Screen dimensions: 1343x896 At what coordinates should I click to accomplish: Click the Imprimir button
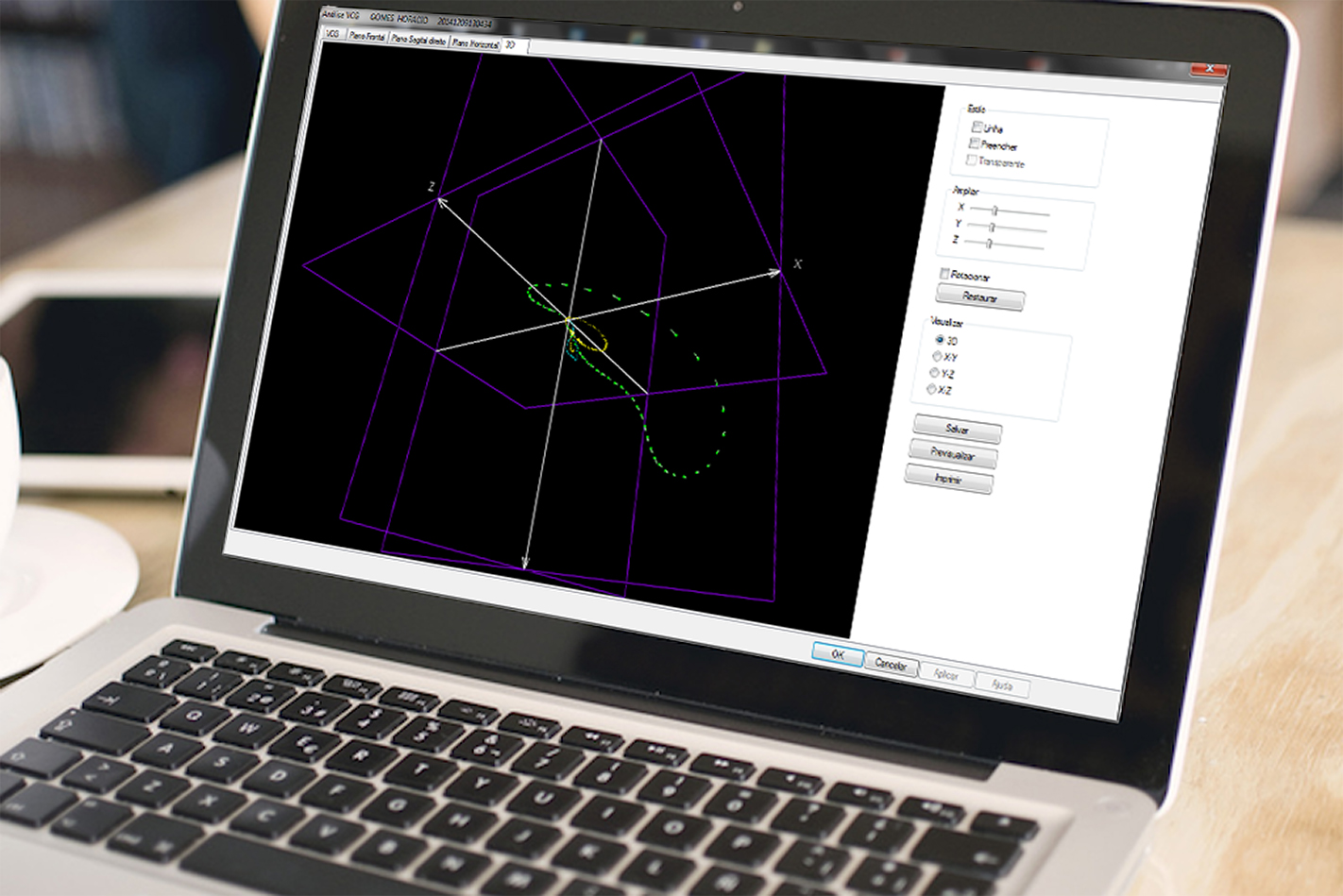pos(949,480)
